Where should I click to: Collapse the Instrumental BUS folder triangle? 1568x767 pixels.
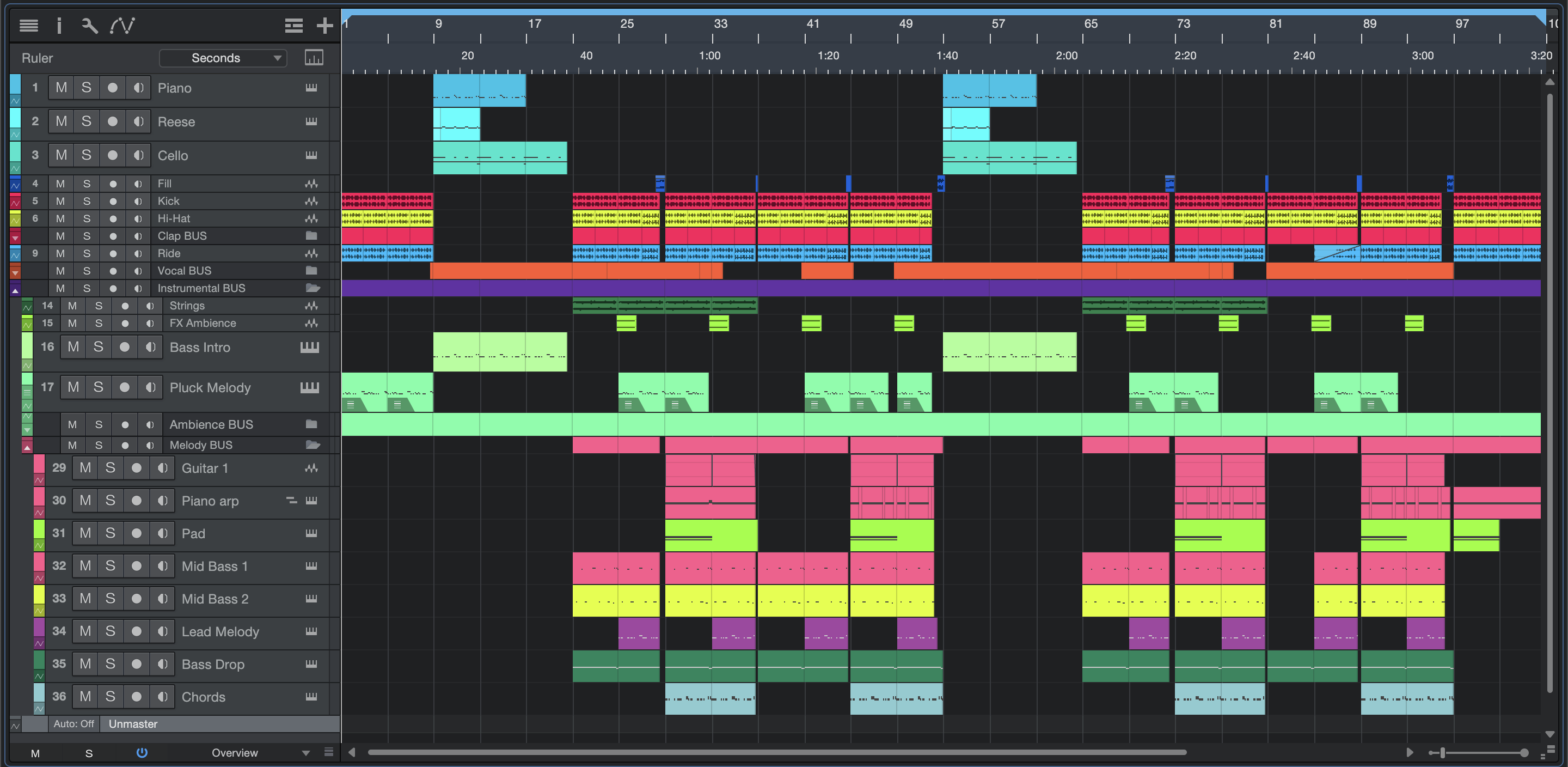point(15,290)
